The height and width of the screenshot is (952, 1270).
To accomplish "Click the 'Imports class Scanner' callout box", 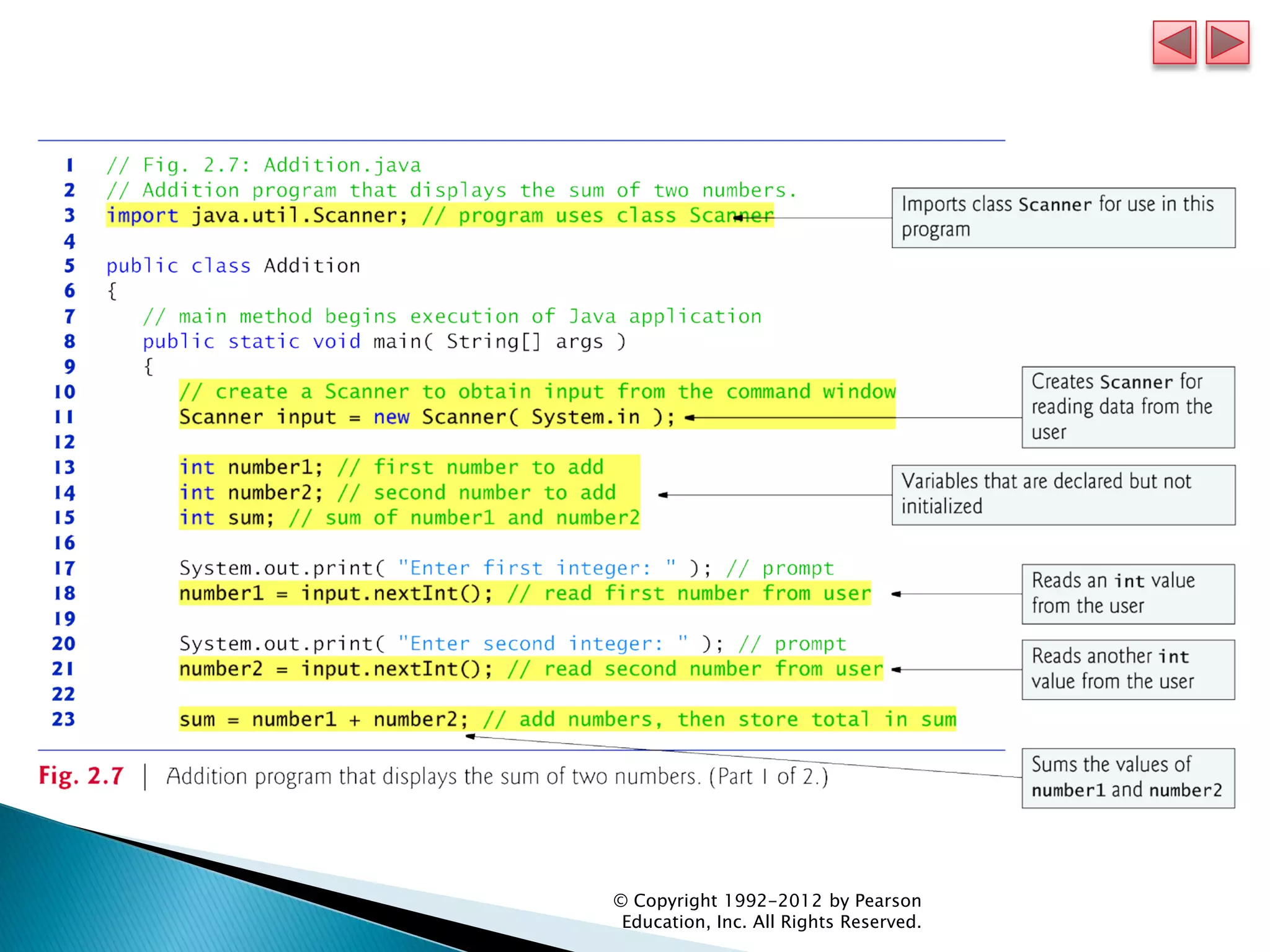I will pyautogui.click(x=1063, y=218).
